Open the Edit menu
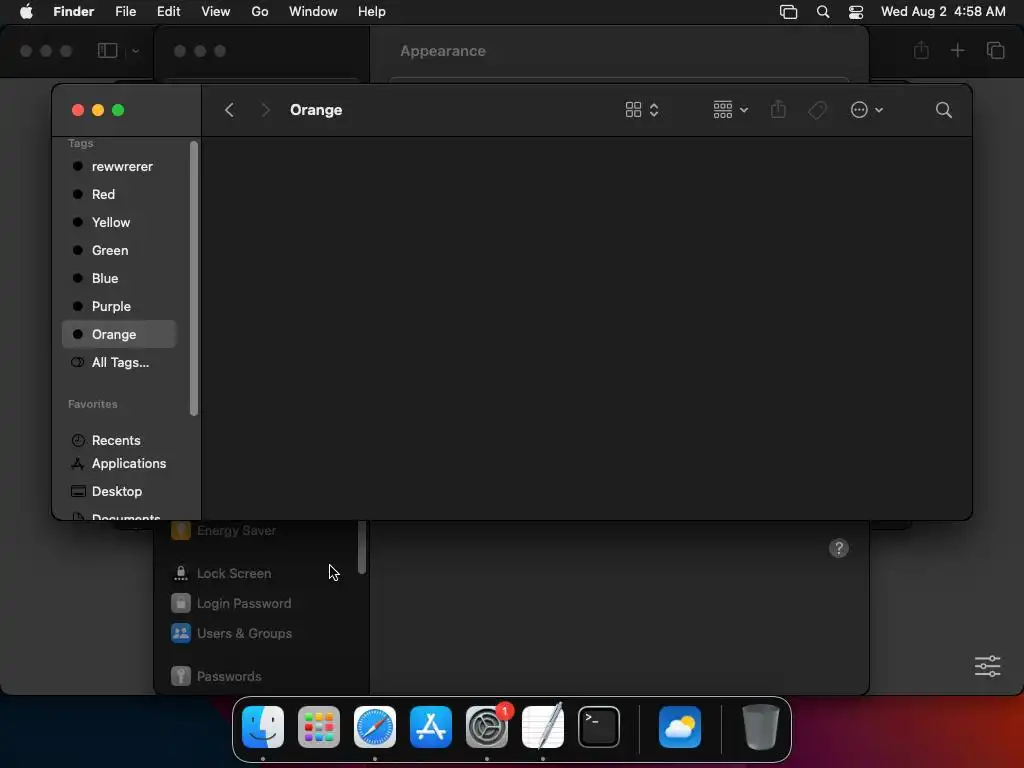The width and height of the screenshot is (1024, 768). tap(168, 12)
